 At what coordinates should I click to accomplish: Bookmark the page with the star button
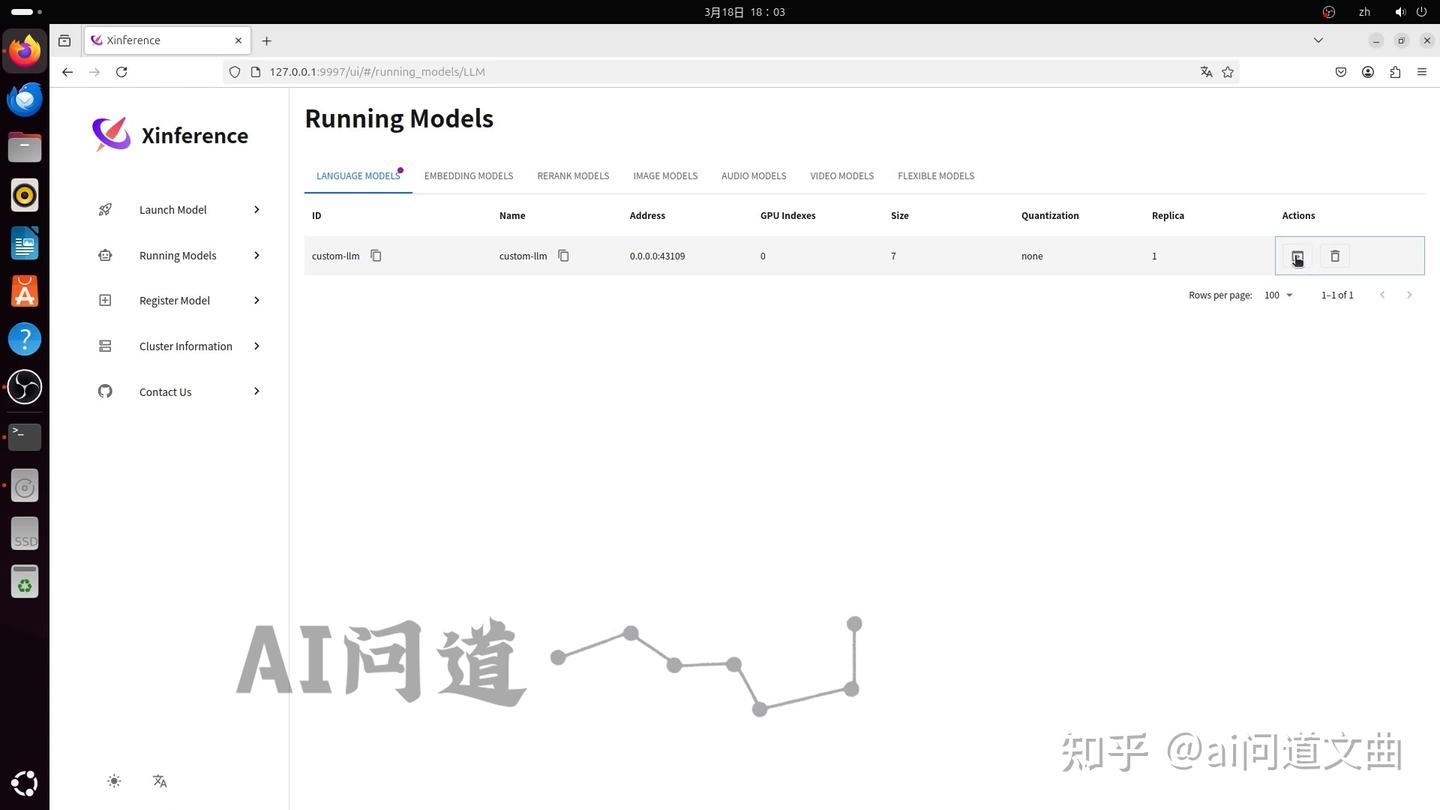pyautogui.click(x=1228, y=71)
